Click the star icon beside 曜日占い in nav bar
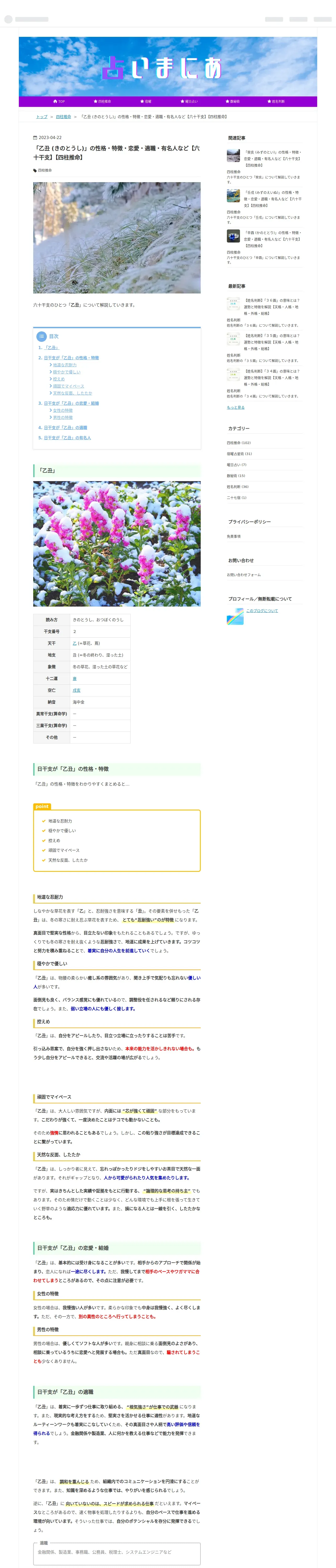Viewport: 336px width, 1568px height. 182,102
